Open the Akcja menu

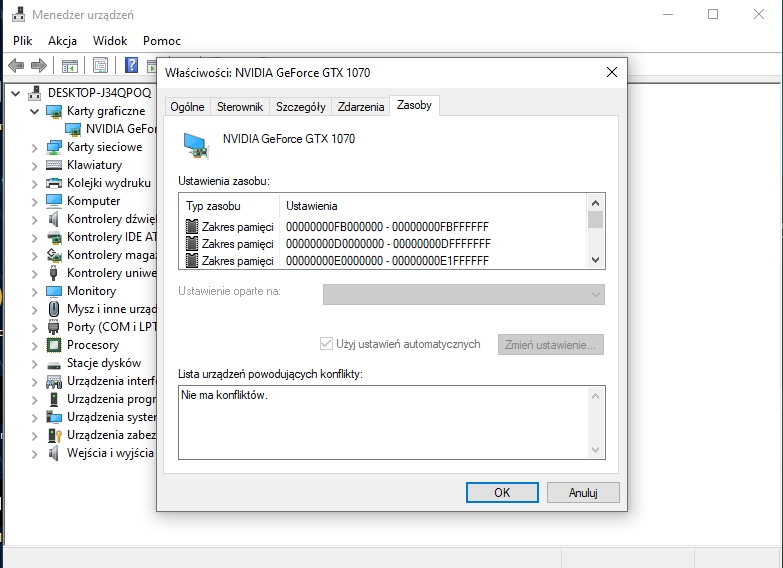(62, 40)
